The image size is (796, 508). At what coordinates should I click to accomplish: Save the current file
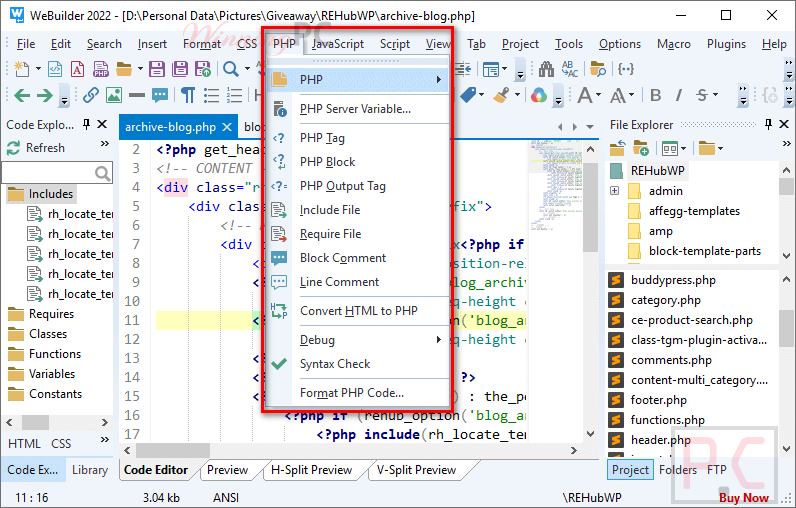pyautogui.click(x=156, y=69)
